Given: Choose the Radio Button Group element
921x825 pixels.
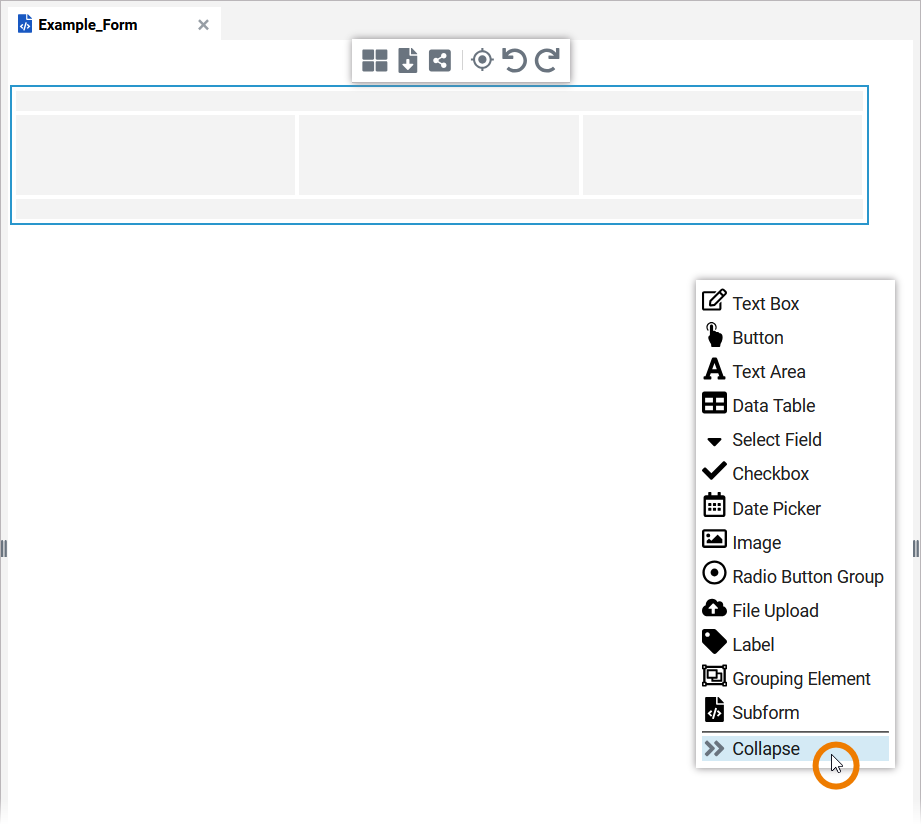Looking at the screenshot, I should coord(807,576).
